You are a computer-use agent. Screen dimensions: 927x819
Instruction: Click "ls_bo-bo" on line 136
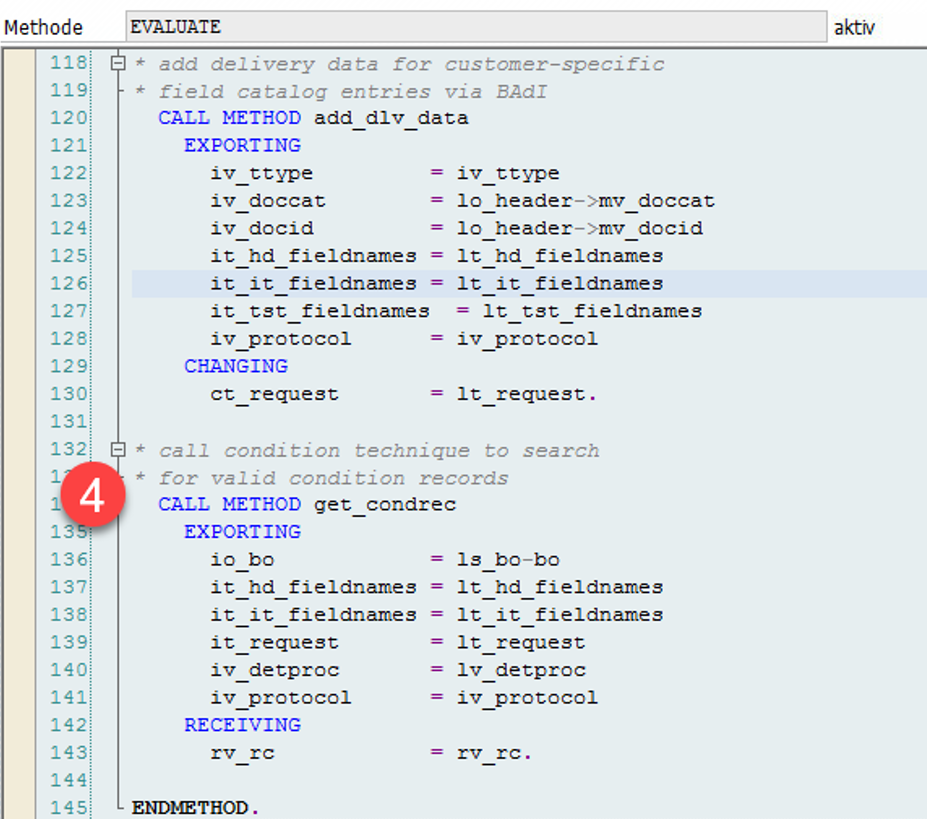(508, 559)
